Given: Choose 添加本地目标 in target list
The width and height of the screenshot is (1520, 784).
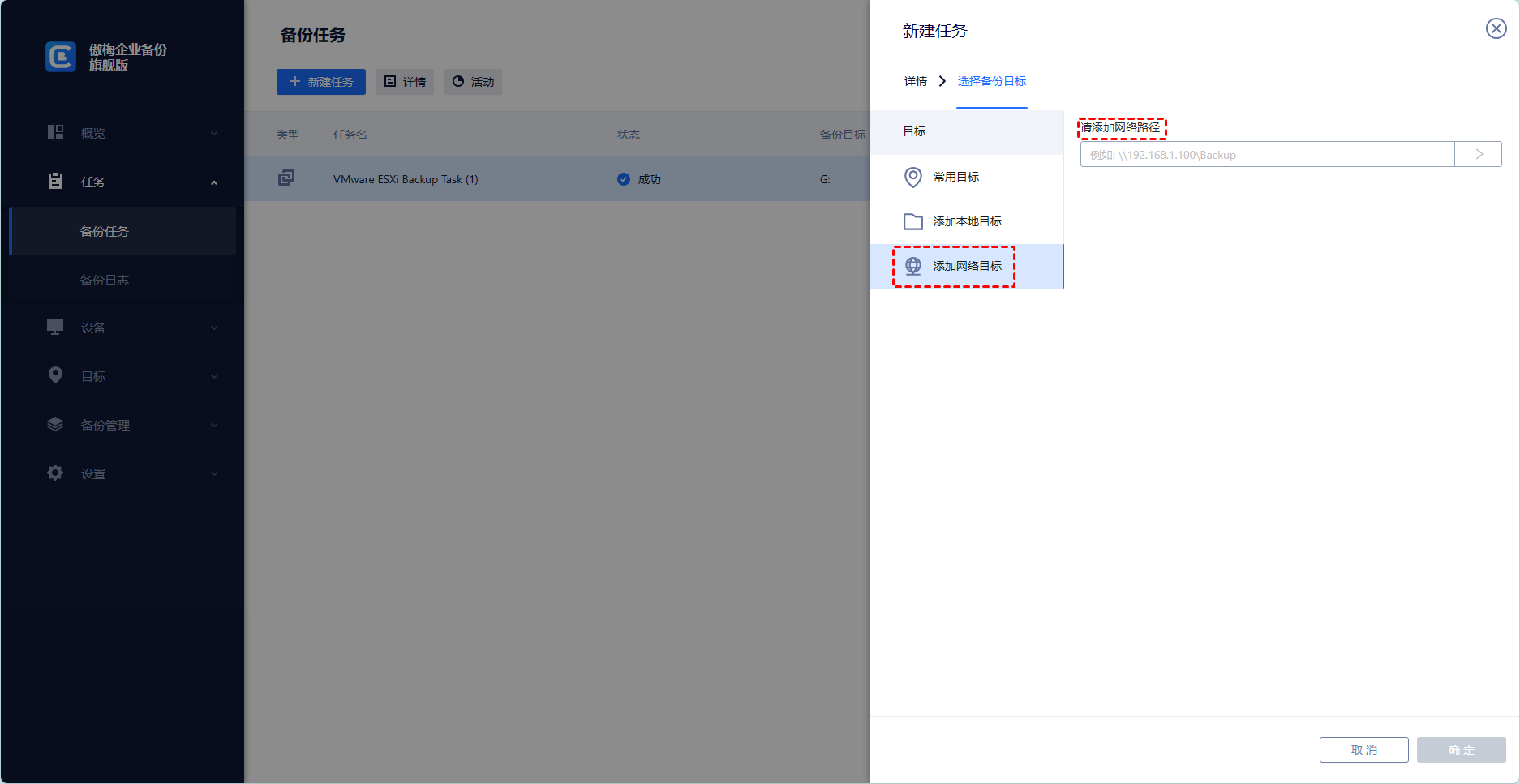Looking at the screenshot, I should click(967, 221).
